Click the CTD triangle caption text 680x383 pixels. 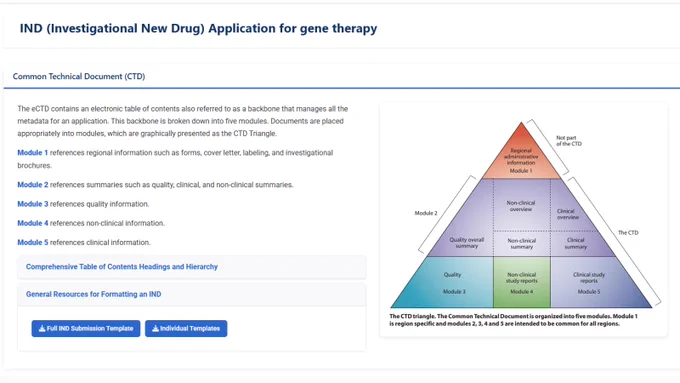coord(513,320)
